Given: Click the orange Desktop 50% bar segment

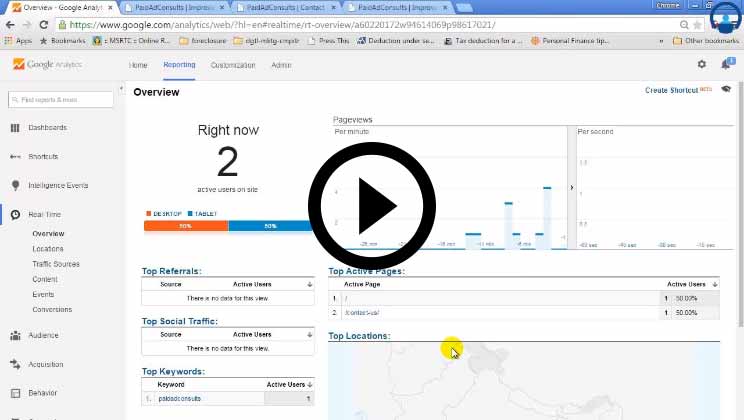Looking at the screenshot, I should point(185,226).
